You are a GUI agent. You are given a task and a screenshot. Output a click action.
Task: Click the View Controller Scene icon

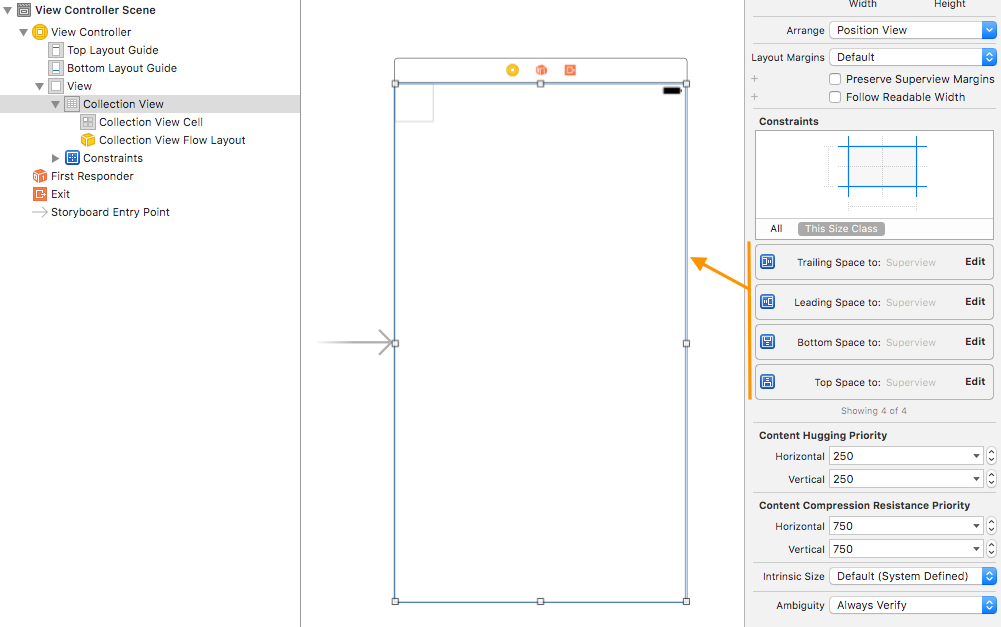tap(24, 10)
